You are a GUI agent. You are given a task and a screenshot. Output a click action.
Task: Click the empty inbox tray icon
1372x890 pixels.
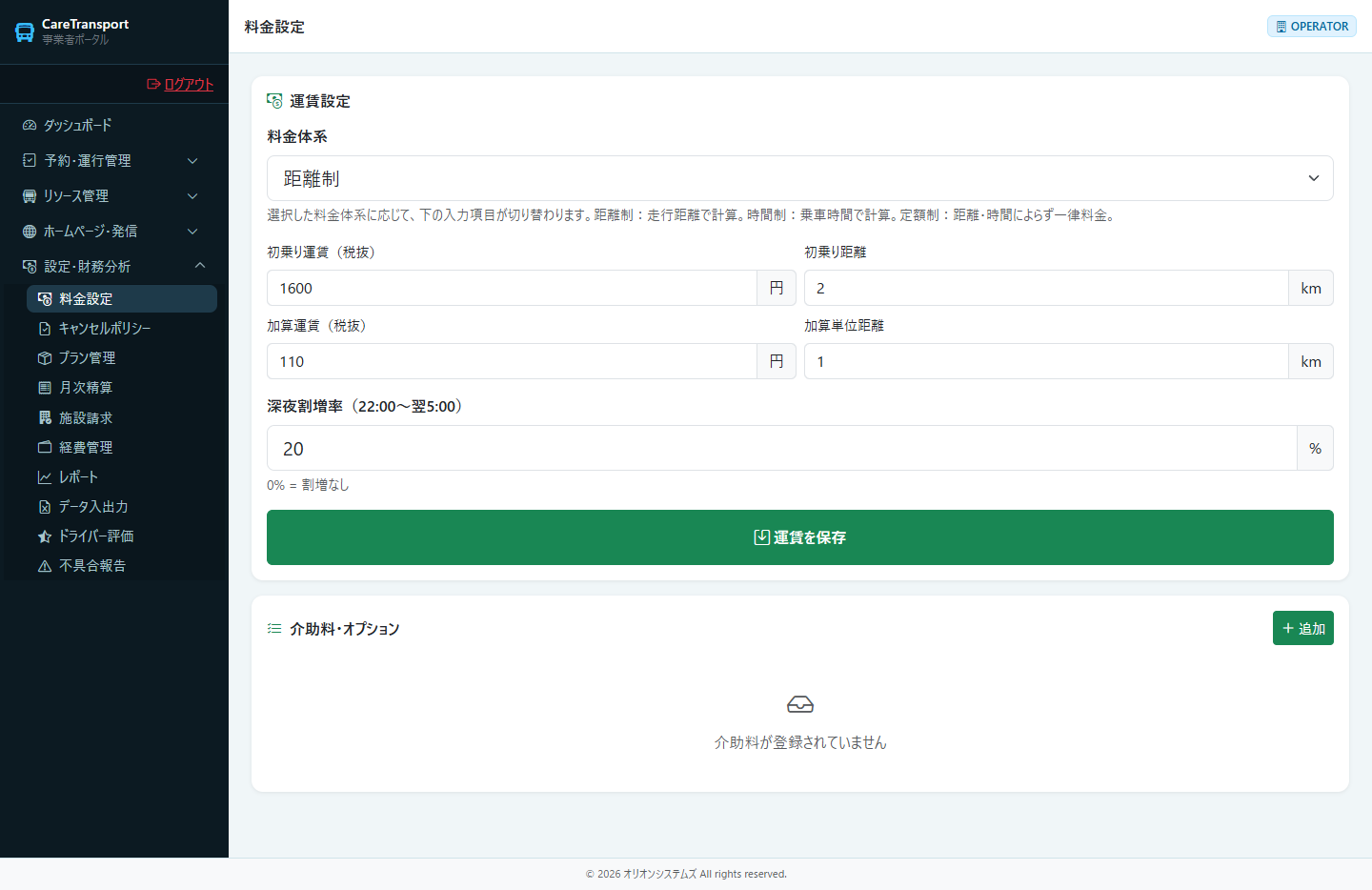coord(800,704)
